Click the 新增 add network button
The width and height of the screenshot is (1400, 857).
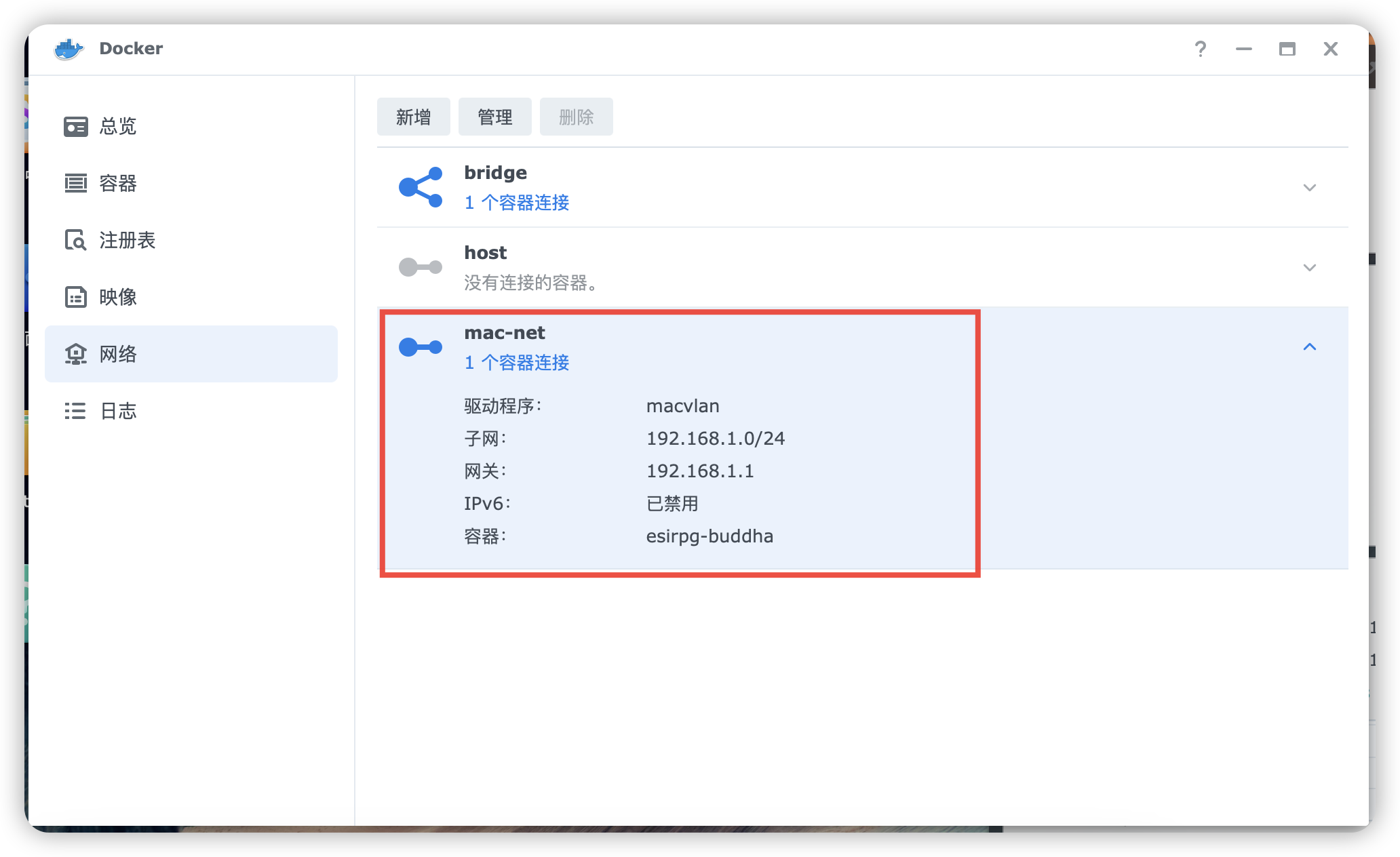tap(414, 117)
